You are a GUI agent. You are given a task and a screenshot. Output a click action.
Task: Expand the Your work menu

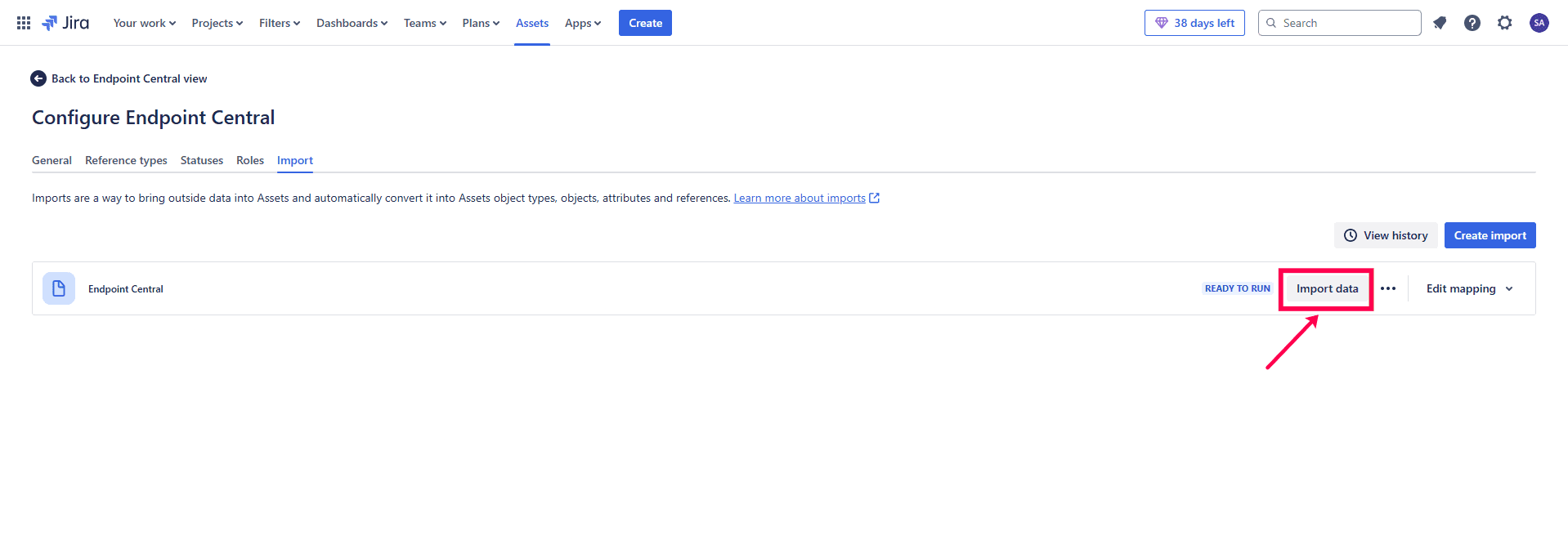(x=145, y=23)
